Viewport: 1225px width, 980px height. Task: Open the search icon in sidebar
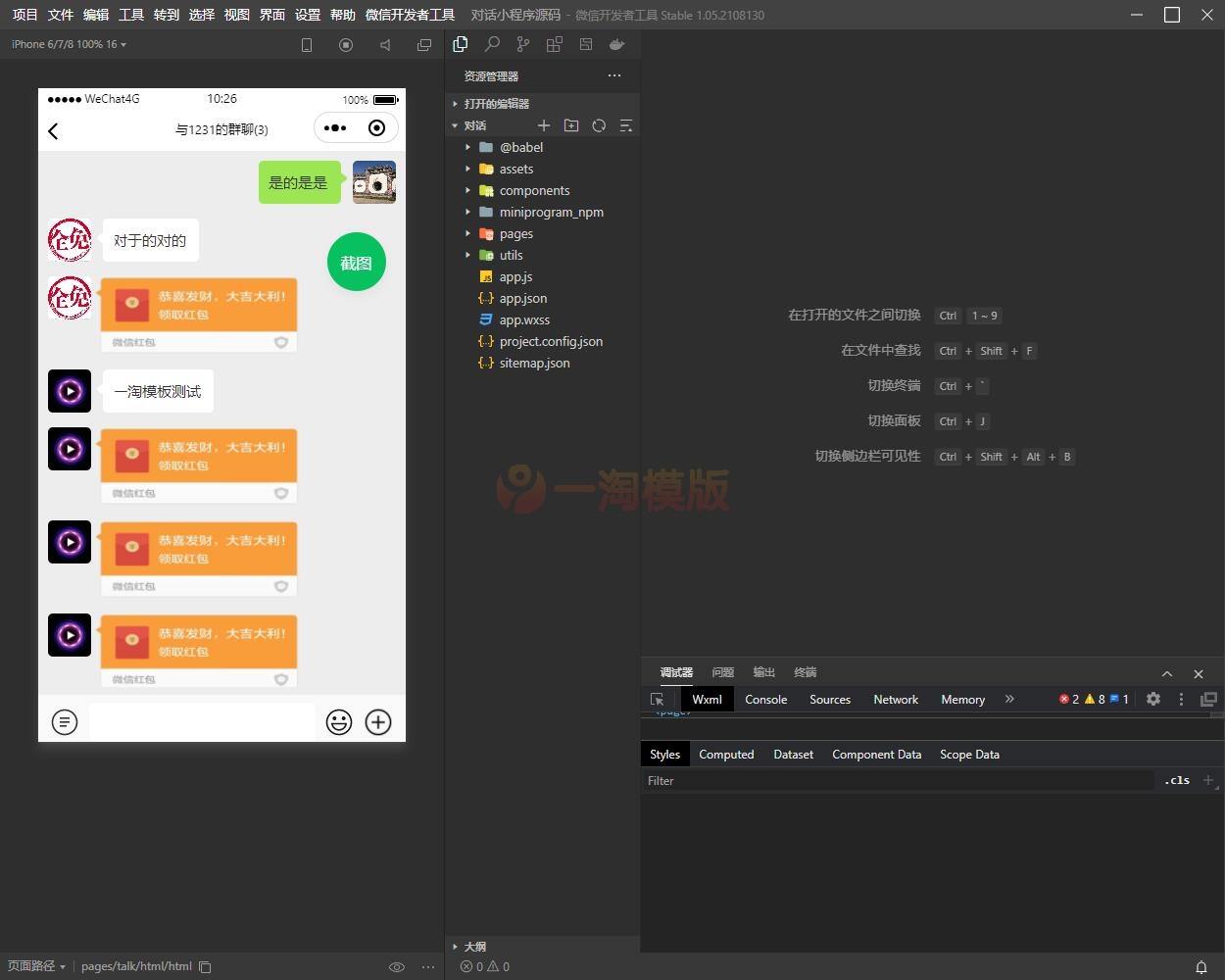tap(492, 44)
